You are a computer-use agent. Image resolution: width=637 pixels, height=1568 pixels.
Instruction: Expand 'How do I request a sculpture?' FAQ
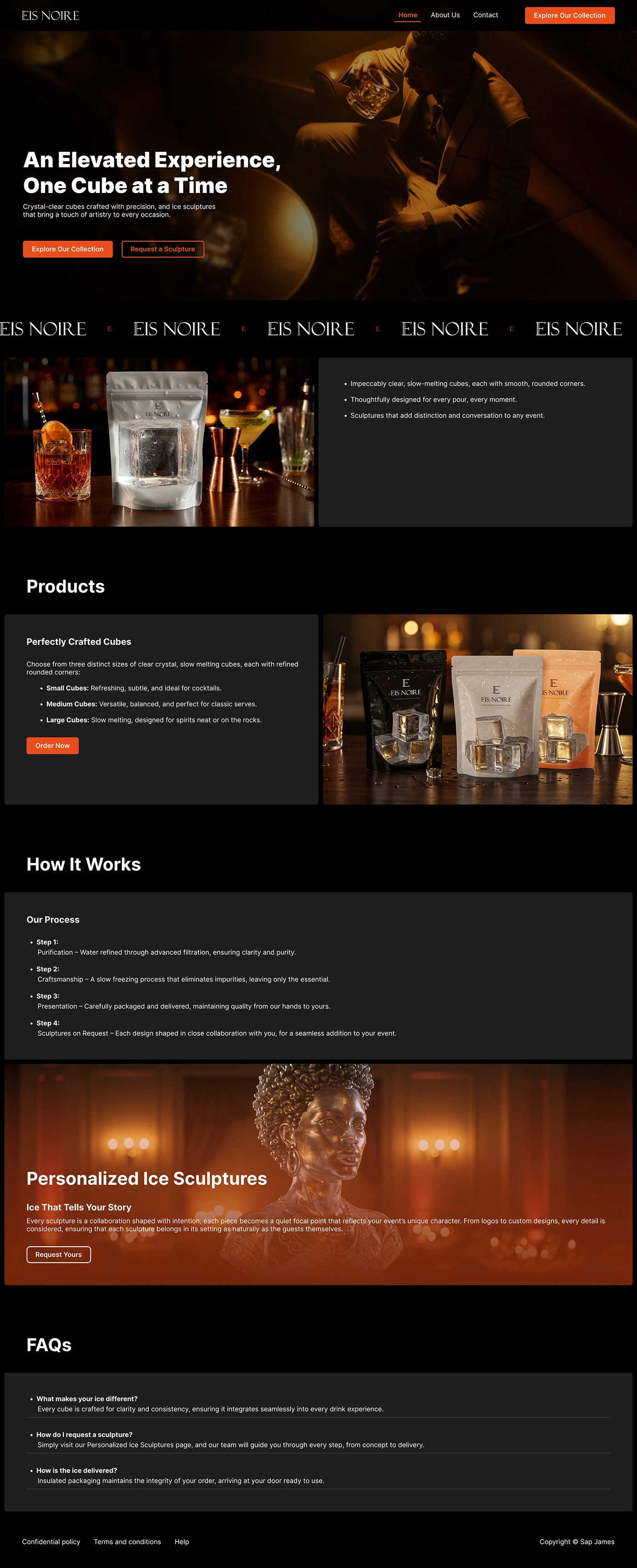[x=318, y=1440]
